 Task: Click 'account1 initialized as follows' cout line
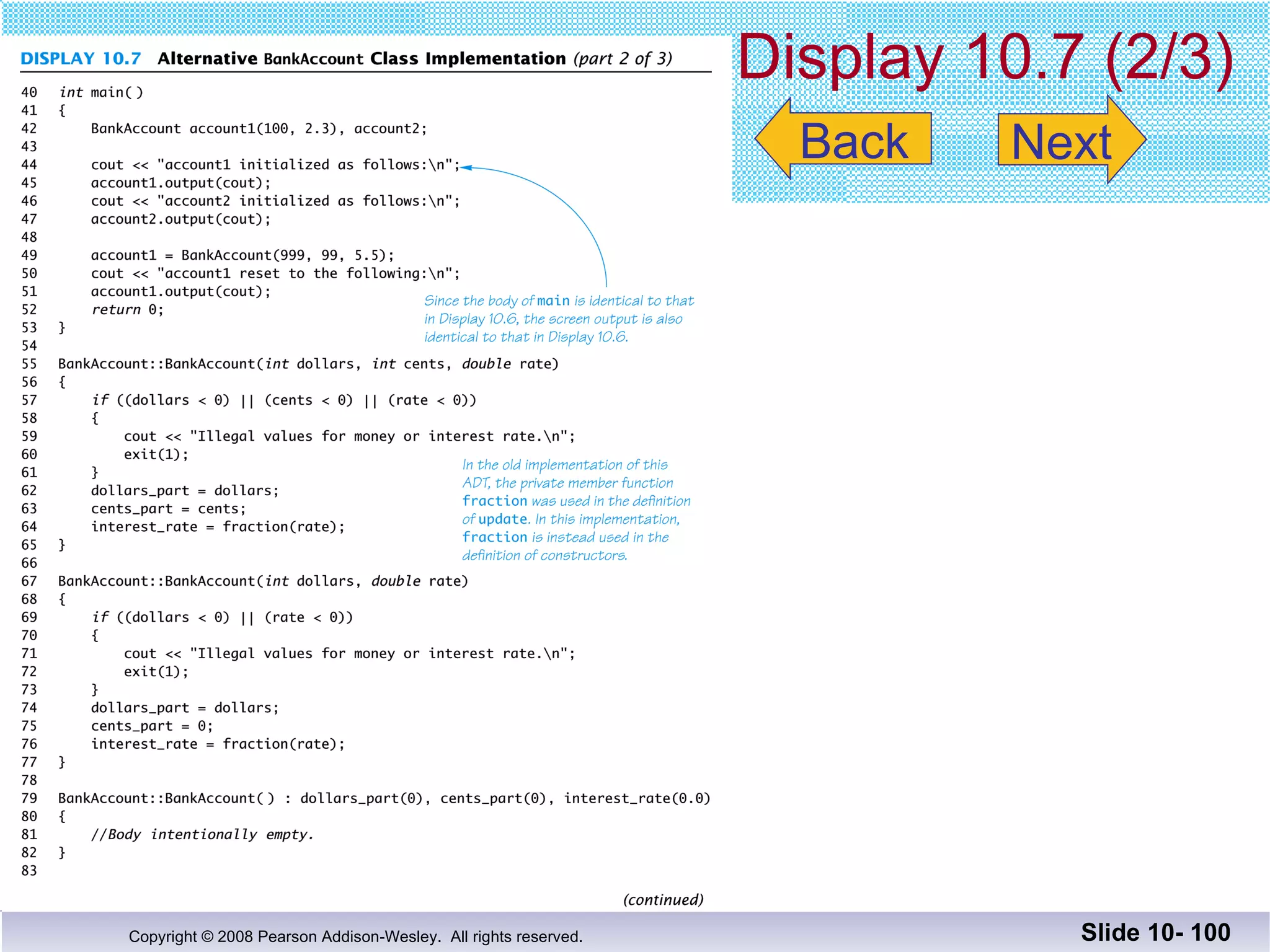(275, 165)
